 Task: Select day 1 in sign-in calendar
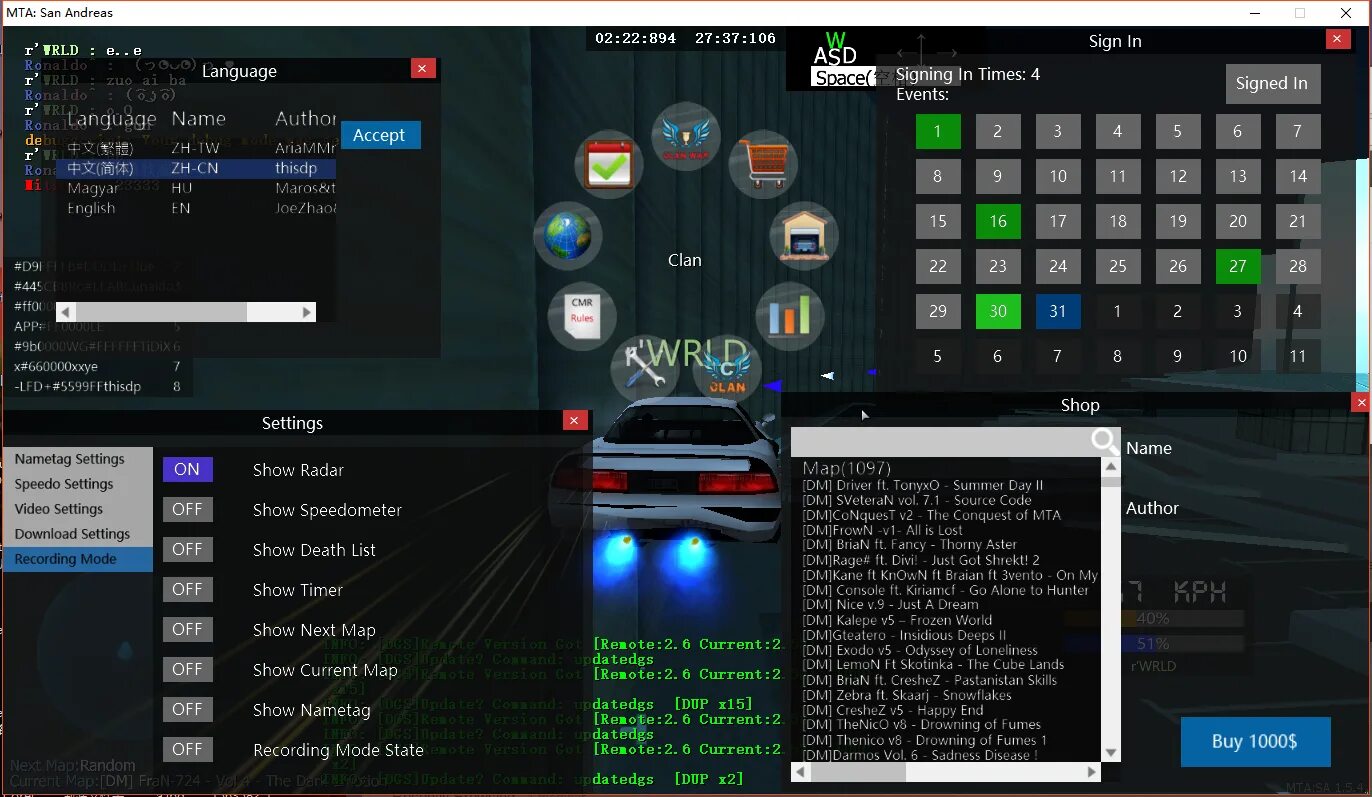point(938,131)
